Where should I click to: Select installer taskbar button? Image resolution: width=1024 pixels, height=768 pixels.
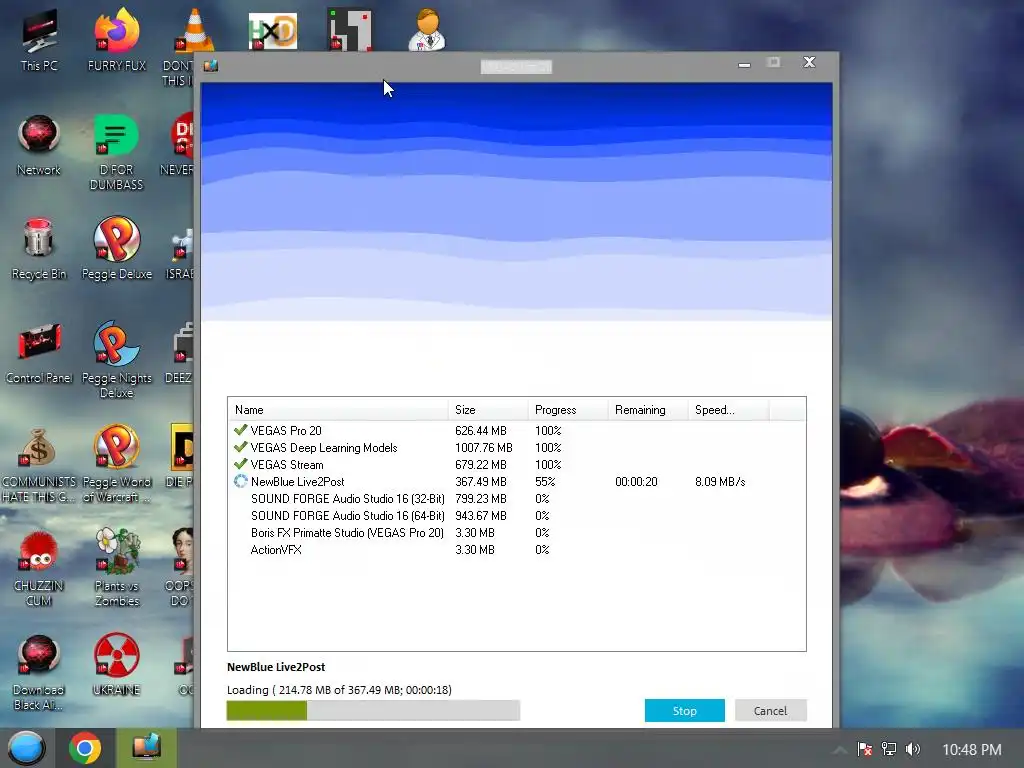click(146, 748)
